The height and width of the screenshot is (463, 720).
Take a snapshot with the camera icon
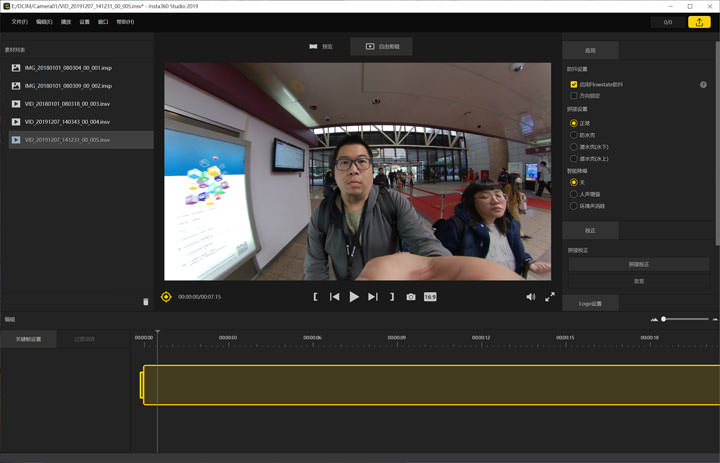coord(411,297)
